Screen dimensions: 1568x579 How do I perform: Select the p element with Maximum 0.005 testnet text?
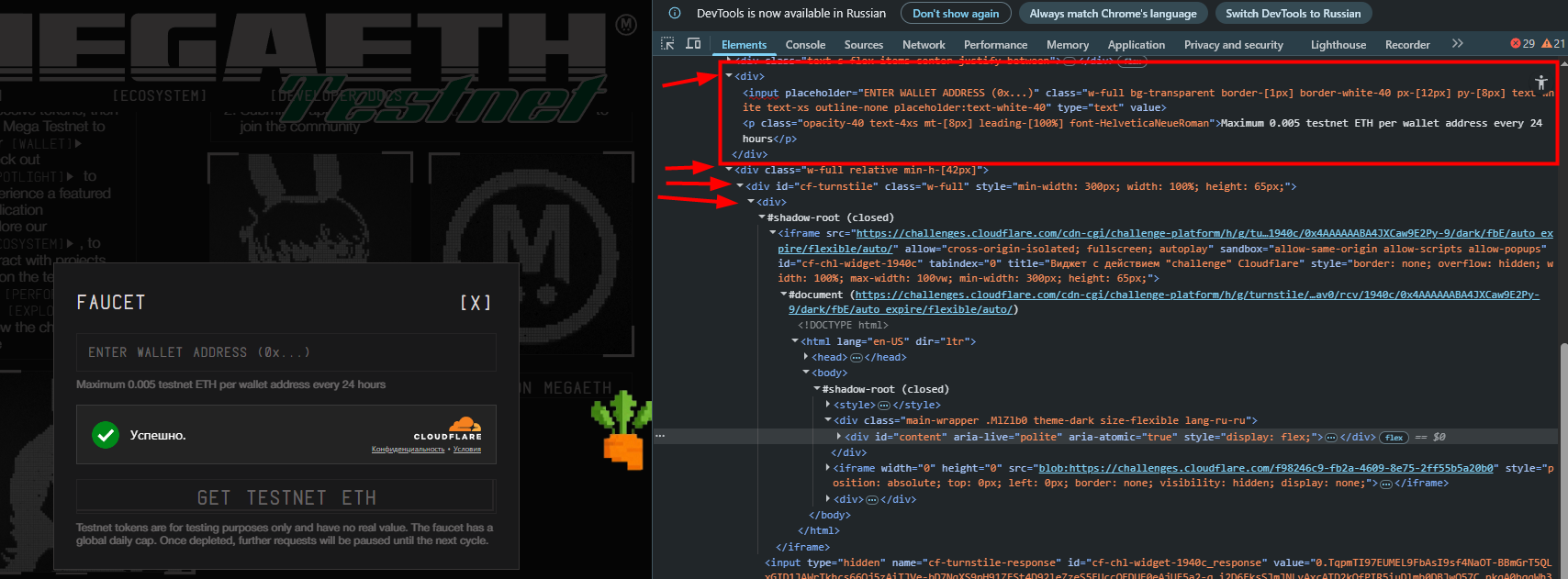coord(1142,130)
